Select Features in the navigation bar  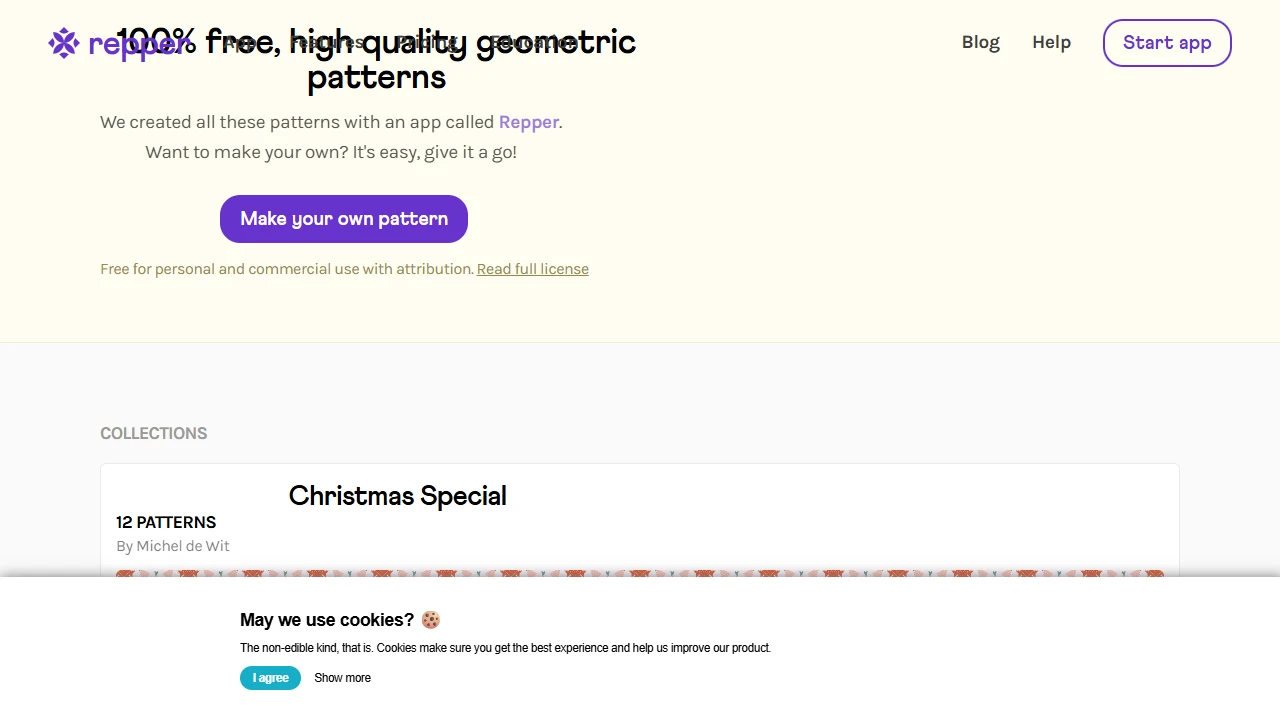coord(327,42)
